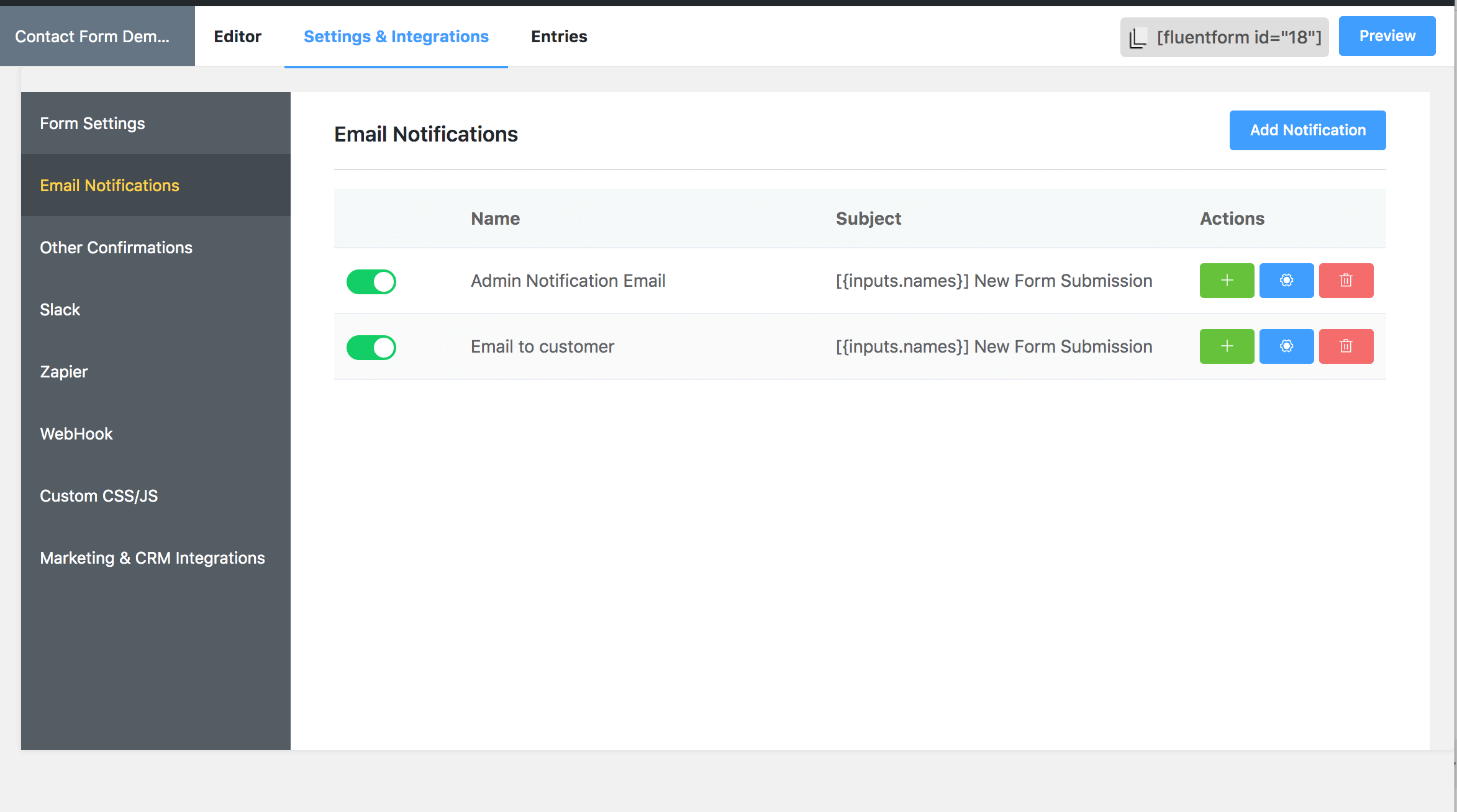The width and height of the screenshot is (1457, 812).
Task: Open settings gear for Email to customer
Action: (1286, 346)
